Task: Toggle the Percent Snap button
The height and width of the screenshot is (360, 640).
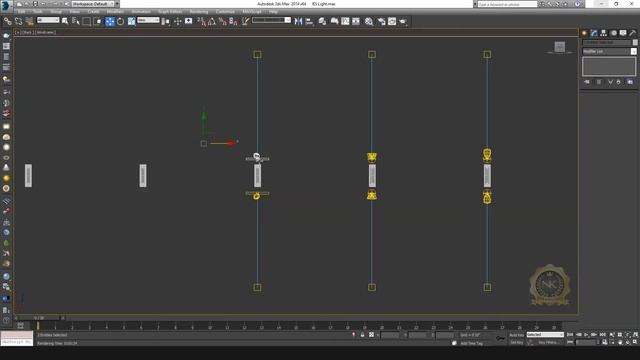Action: coord(222,21)
